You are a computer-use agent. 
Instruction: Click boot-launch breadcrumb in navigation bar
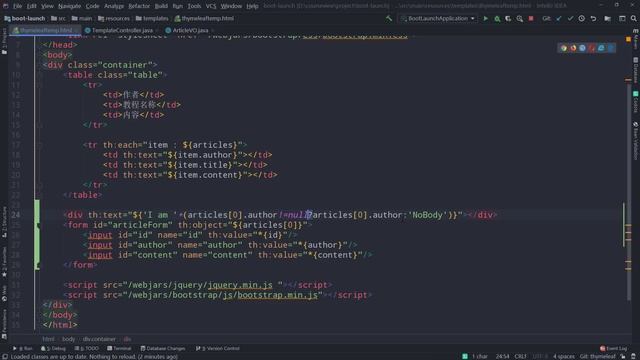coord(25,18)
